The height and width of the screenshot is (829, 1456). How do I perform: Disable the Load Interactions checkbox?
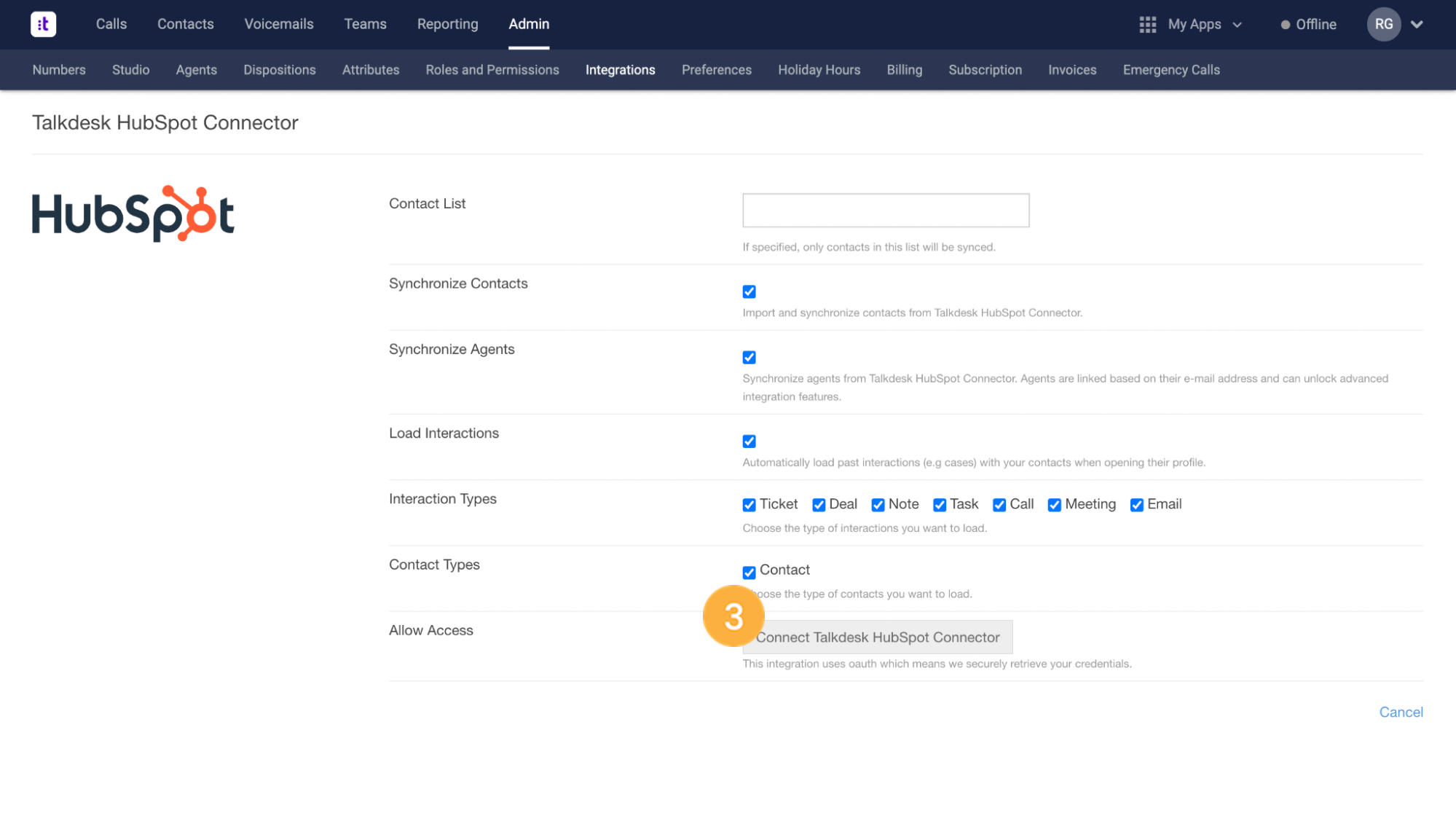click(749, 441)
